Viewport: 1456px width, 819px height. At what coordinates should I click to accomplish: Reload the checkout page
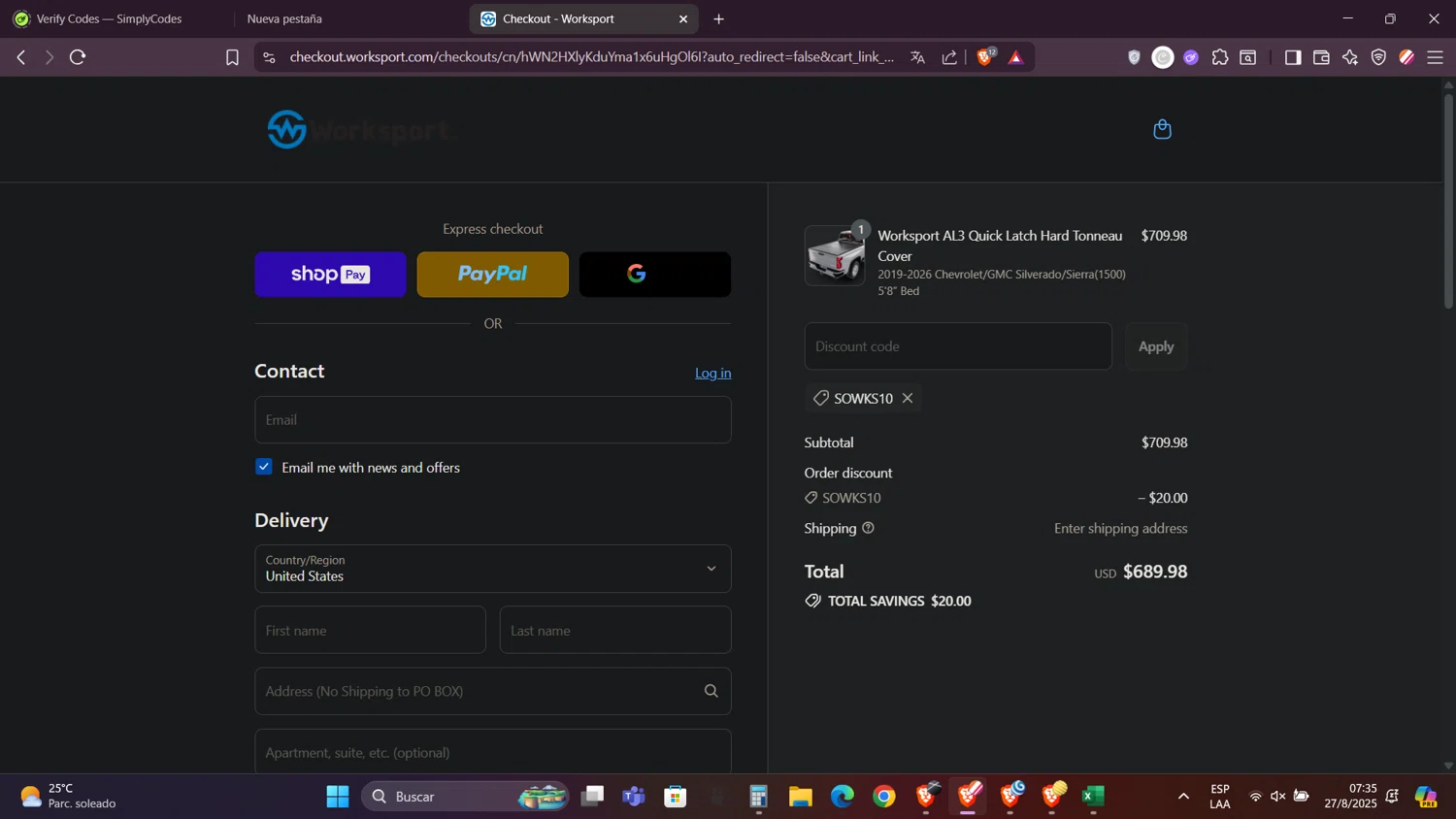point(78,57)
